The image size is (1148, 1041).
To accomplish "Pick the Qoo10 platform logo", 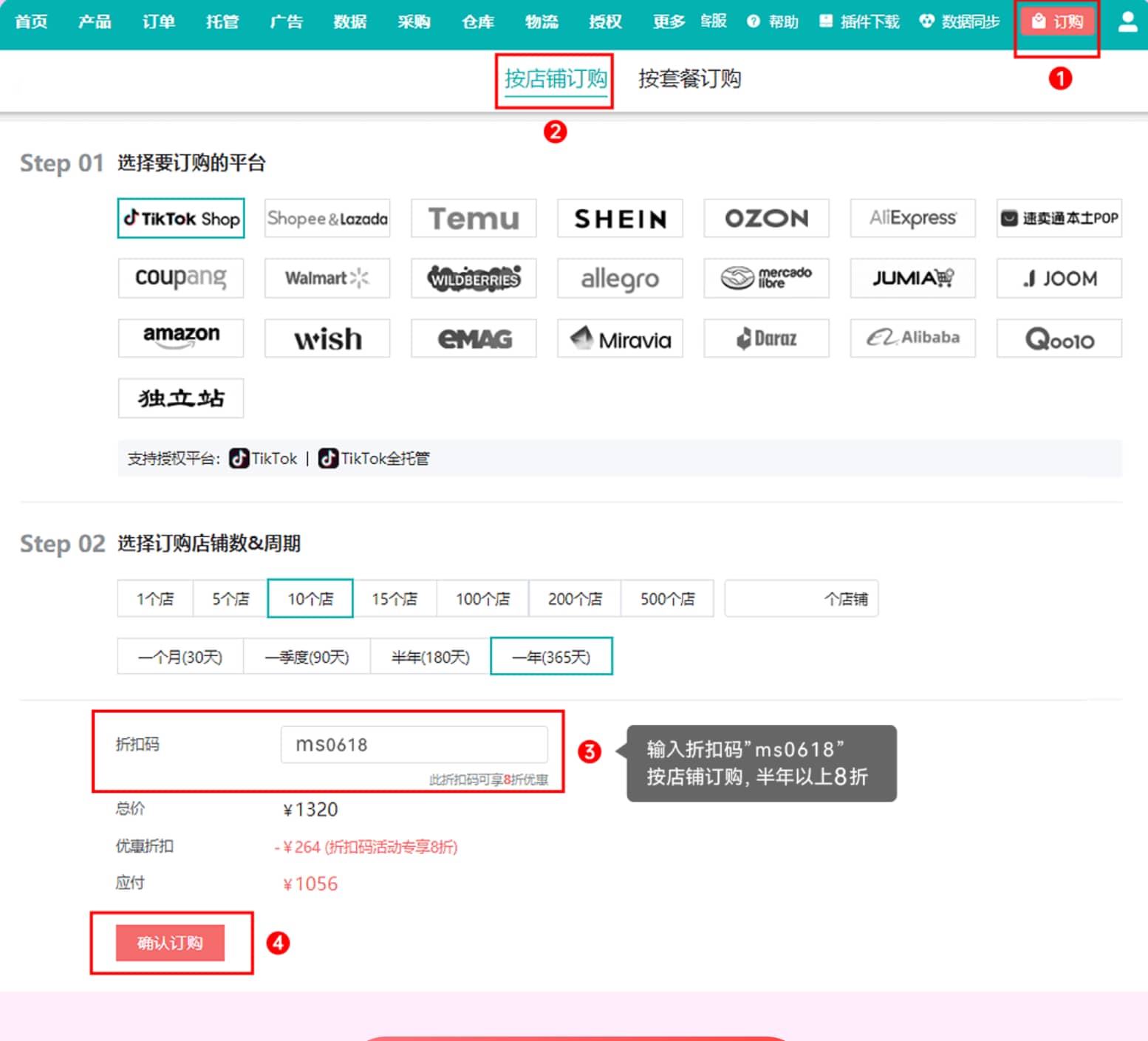I will [1059, 338].
